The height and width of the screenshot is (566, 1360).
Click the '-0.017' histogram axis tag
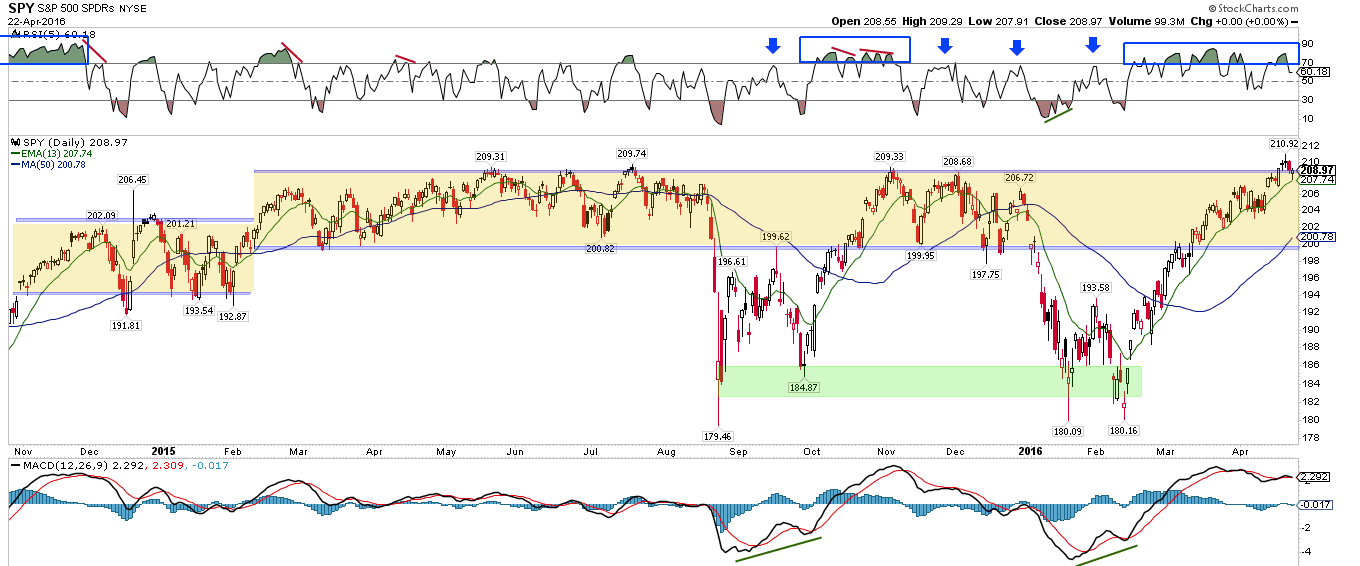click(1317, 505)
